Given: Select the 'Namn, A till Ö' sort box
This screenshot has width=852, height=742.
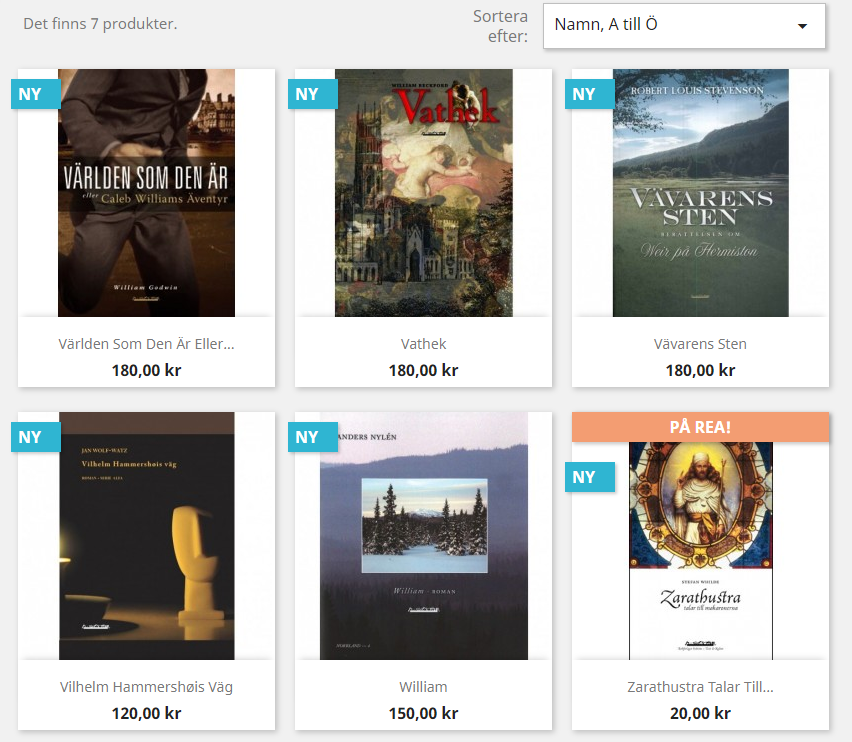Looking at the screenshot, I should click(x=684, y=26).
